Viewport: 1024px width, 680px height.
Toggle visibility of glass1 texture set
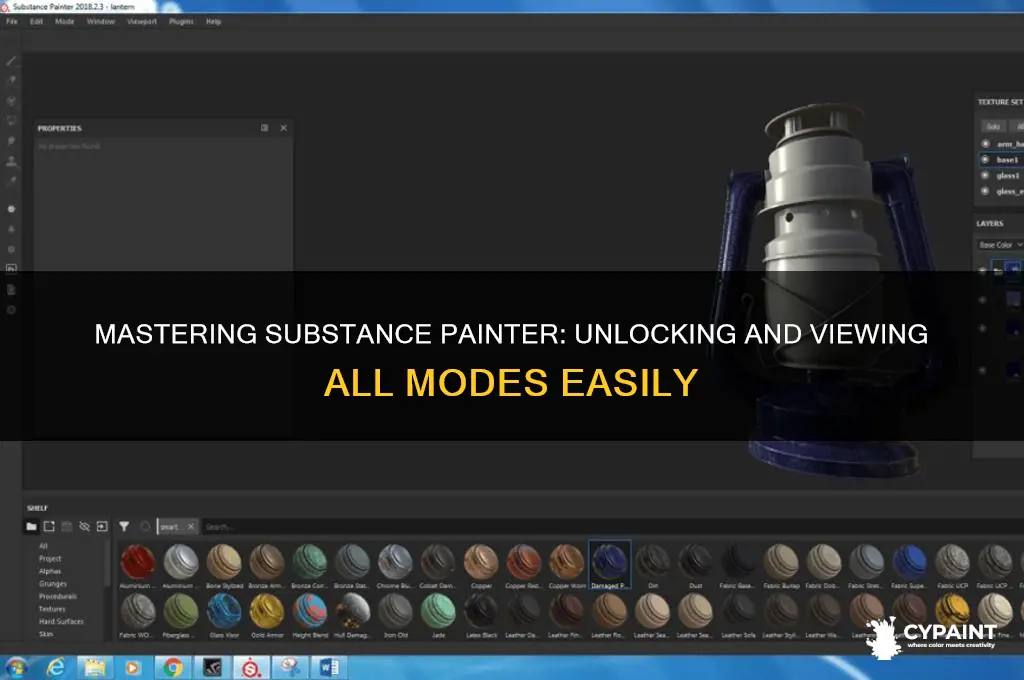click(x=985, y=175)
